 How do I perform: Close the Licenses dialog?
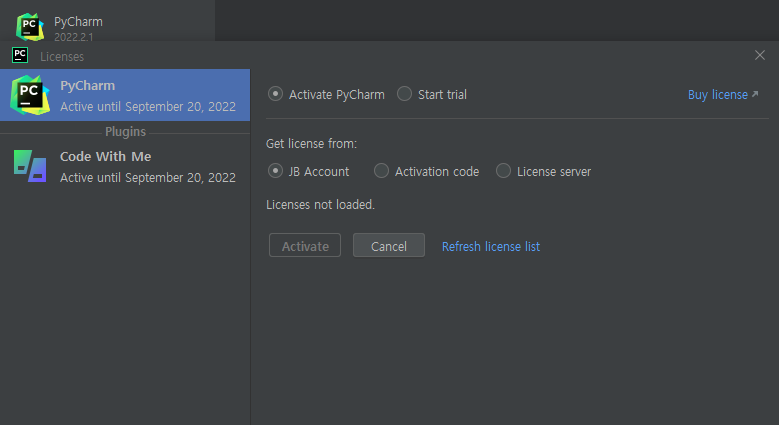[x=760, y=55]
